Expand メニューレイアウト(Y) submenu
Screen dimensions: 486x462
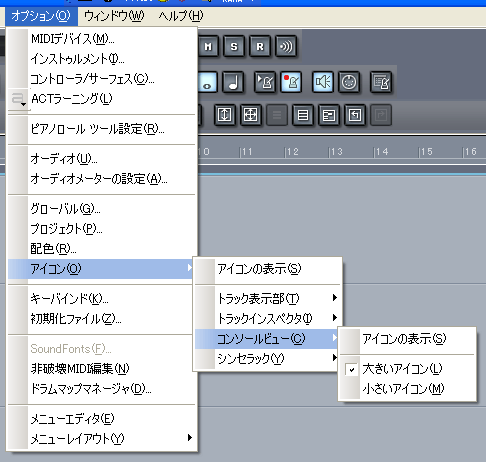click(103, 439)
